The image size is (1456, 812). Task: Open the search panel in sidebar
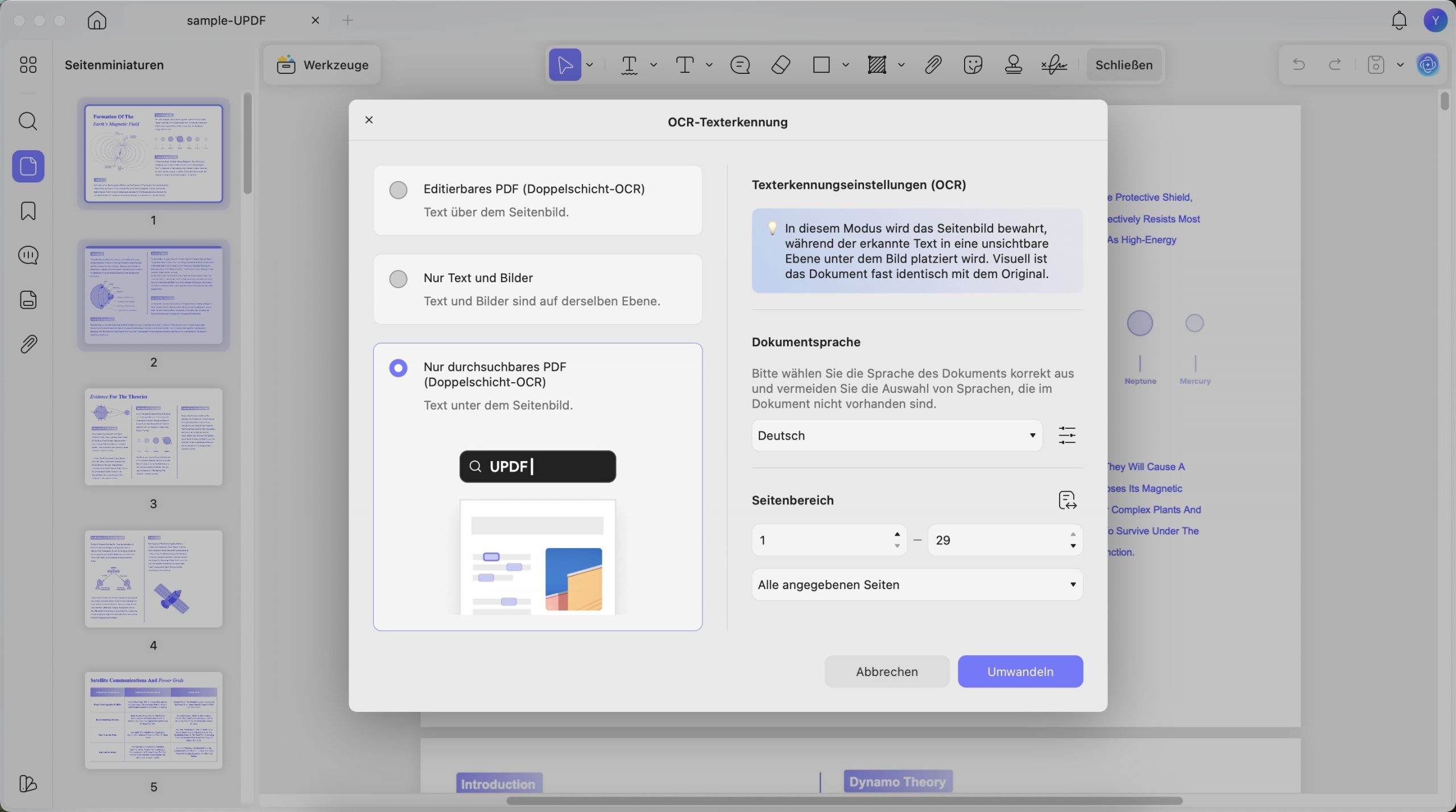28,121
